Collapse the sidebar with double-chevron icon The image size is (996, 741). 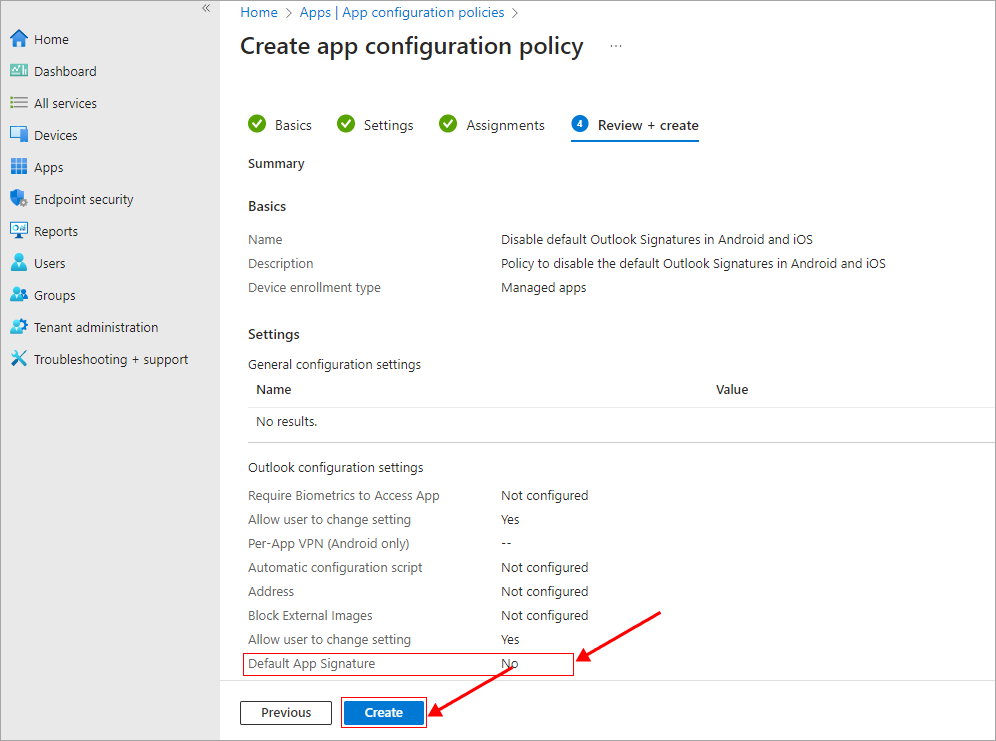pyautogui.click(x=206, y=8)
